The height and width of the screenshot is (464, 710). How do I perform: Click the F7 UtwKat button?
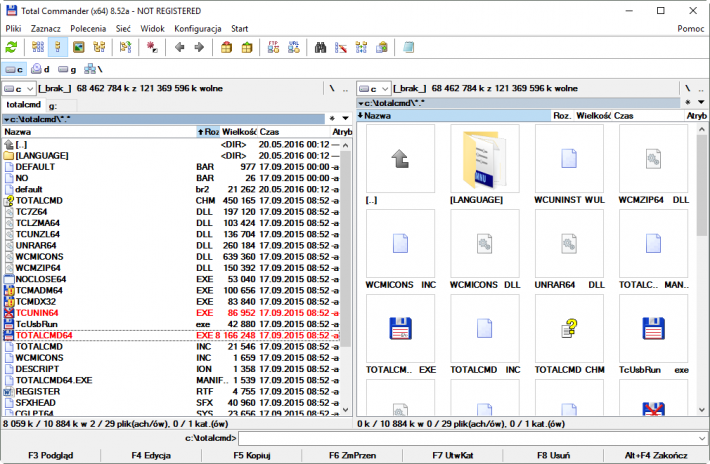[x=453, y=455]
